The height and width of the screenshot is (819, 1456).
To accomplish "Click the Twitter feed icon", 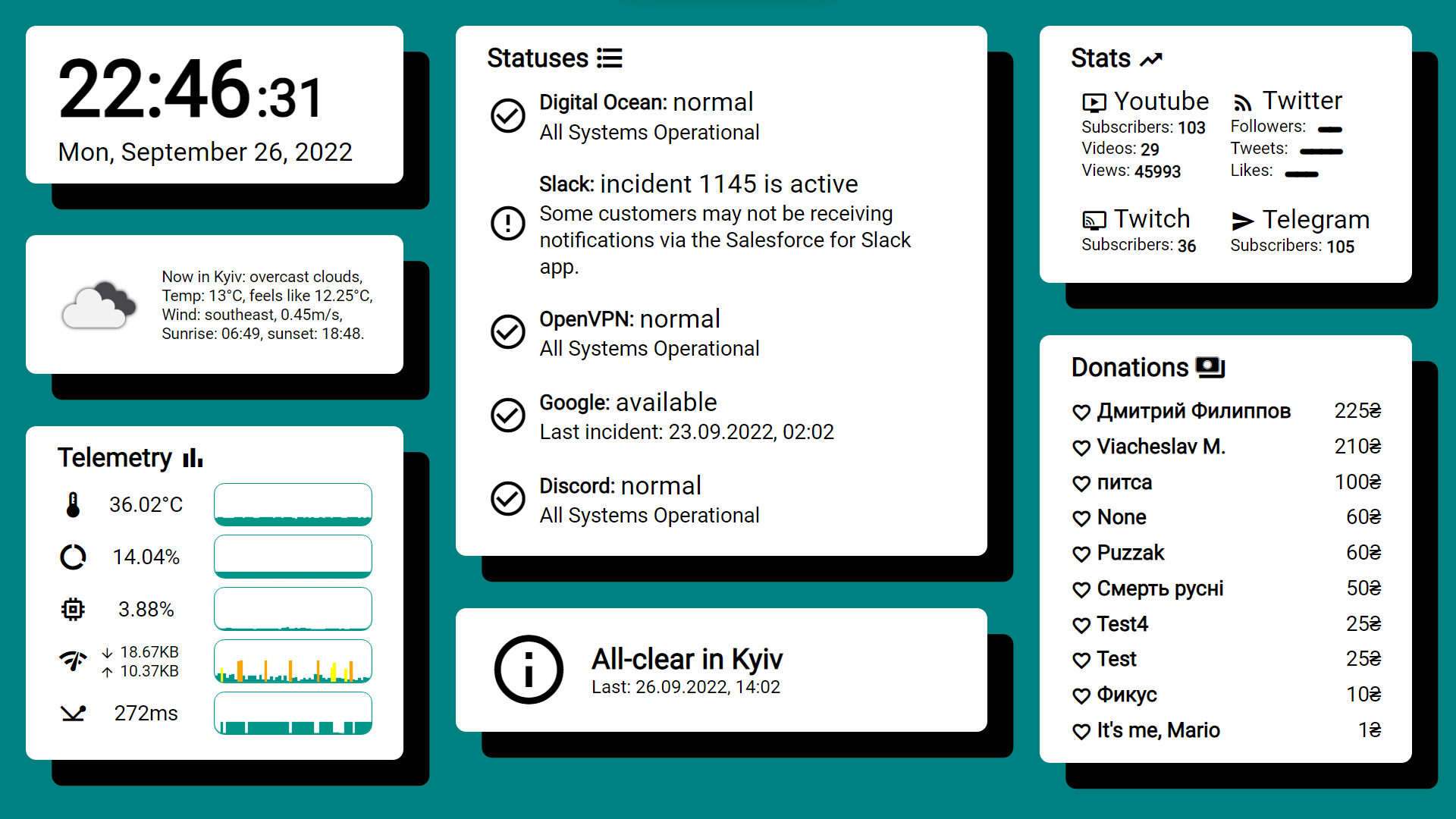I will click(x=1242, y=102).
